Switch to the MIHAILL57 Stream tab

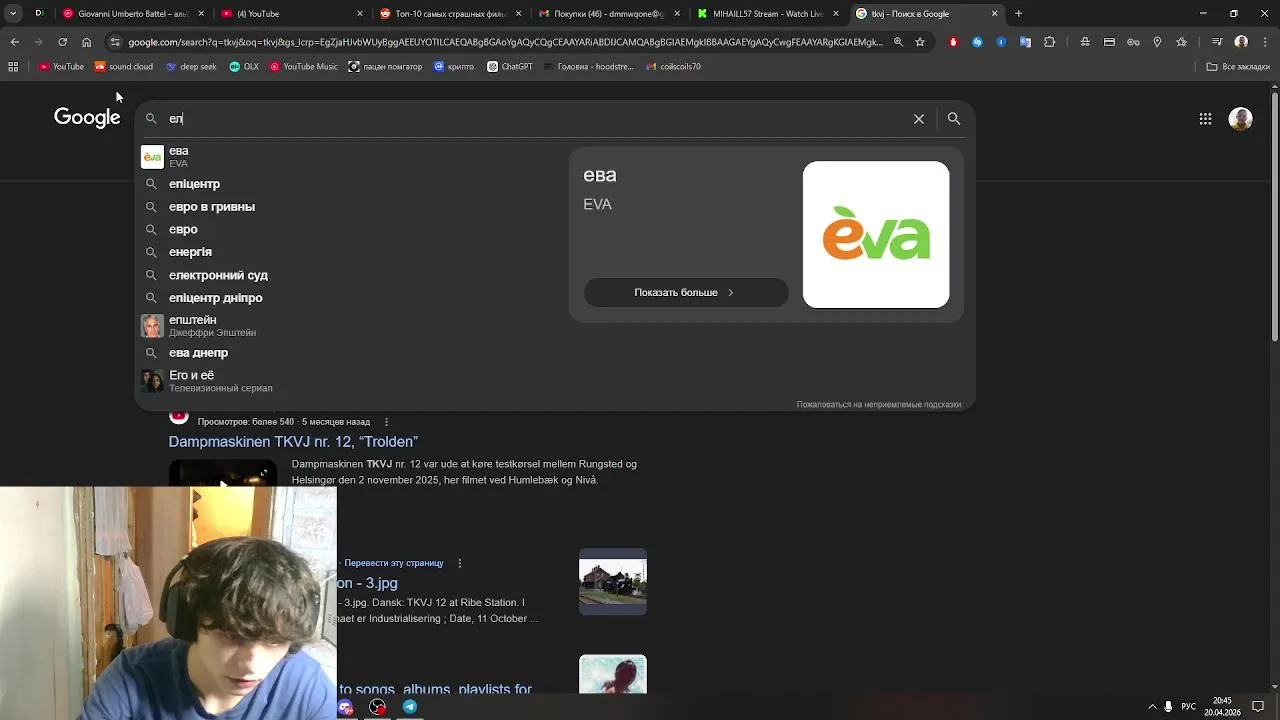point(768,14)
